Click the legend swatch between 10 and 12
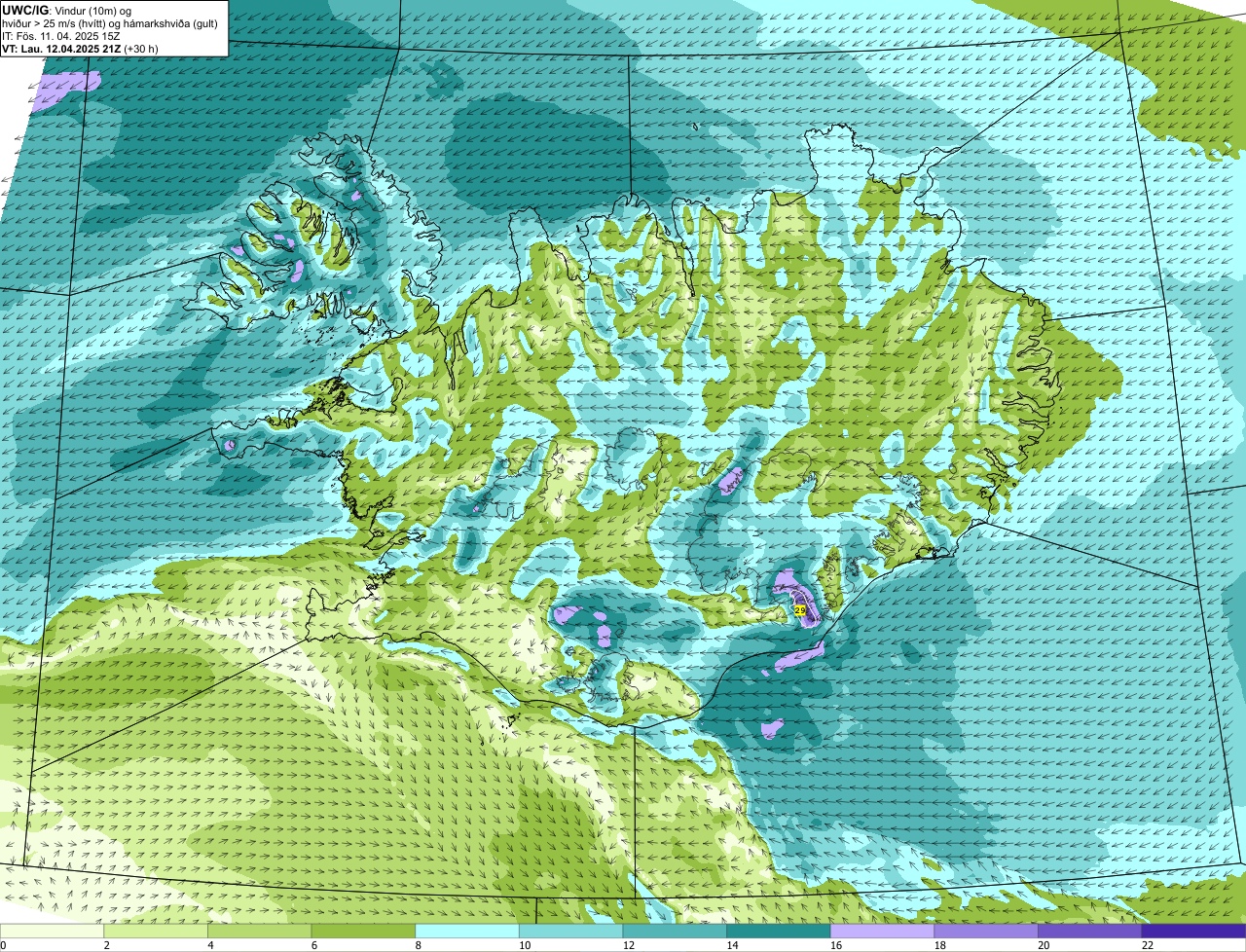 pos(571,931)
